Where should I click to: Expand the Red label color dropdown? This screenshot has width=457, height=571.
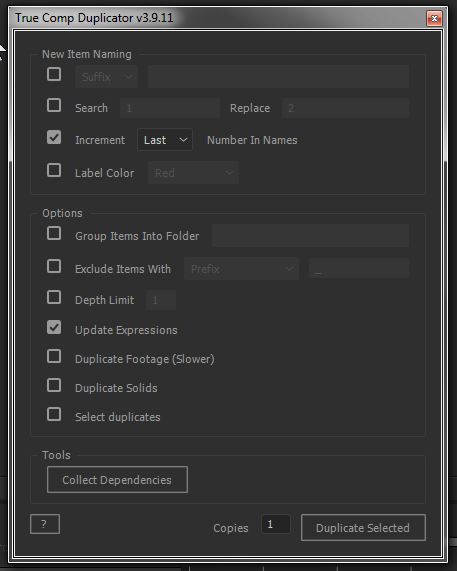[x=193, y=173]
